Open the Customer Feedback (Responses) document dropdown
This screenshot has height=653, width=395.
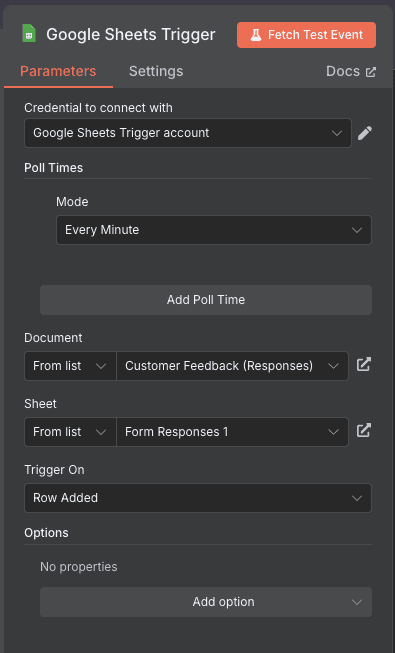coord(232,366)
